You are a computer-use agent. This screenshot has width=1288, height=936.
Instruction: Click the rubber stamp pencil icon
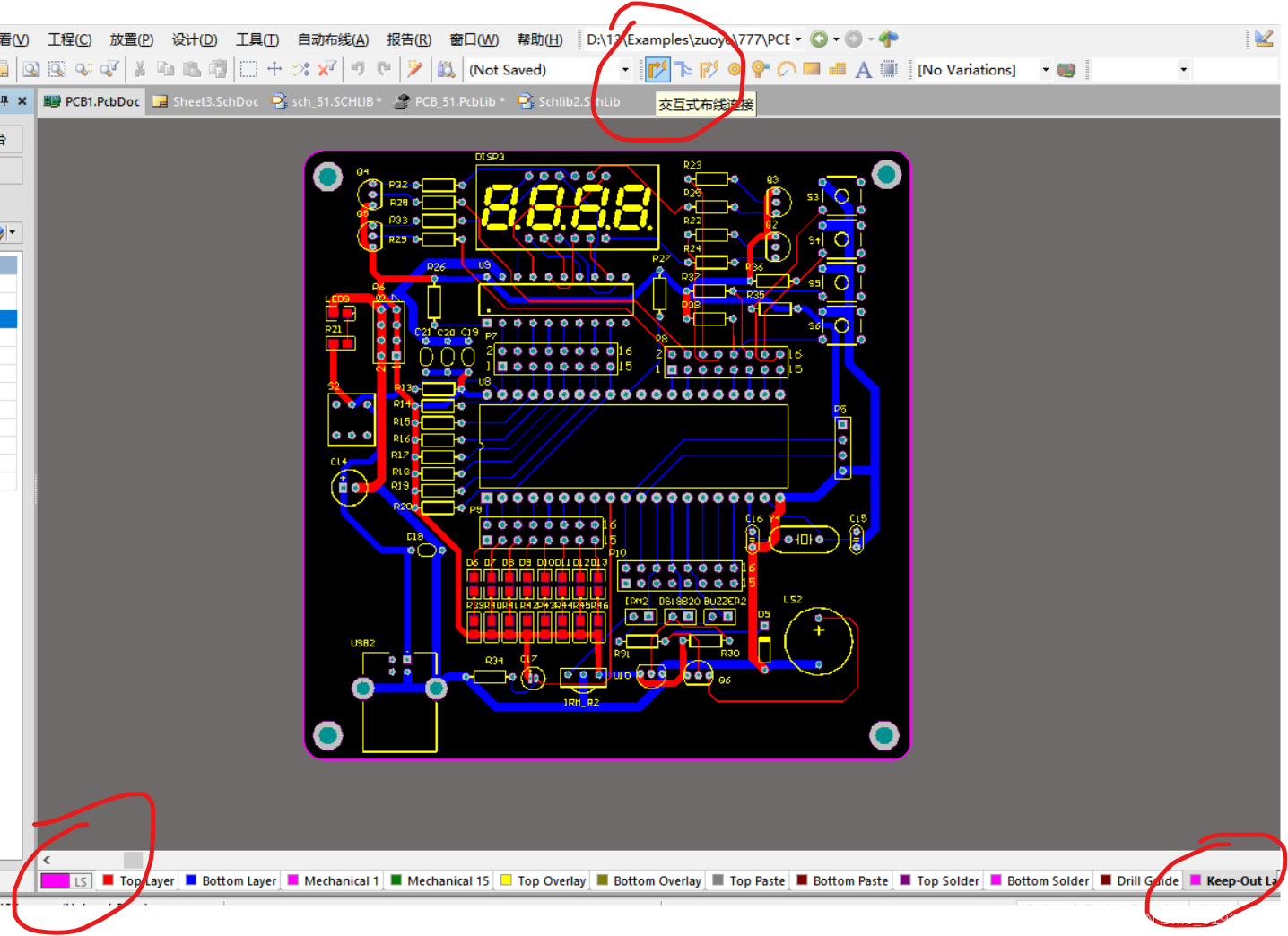pos(414,69)
